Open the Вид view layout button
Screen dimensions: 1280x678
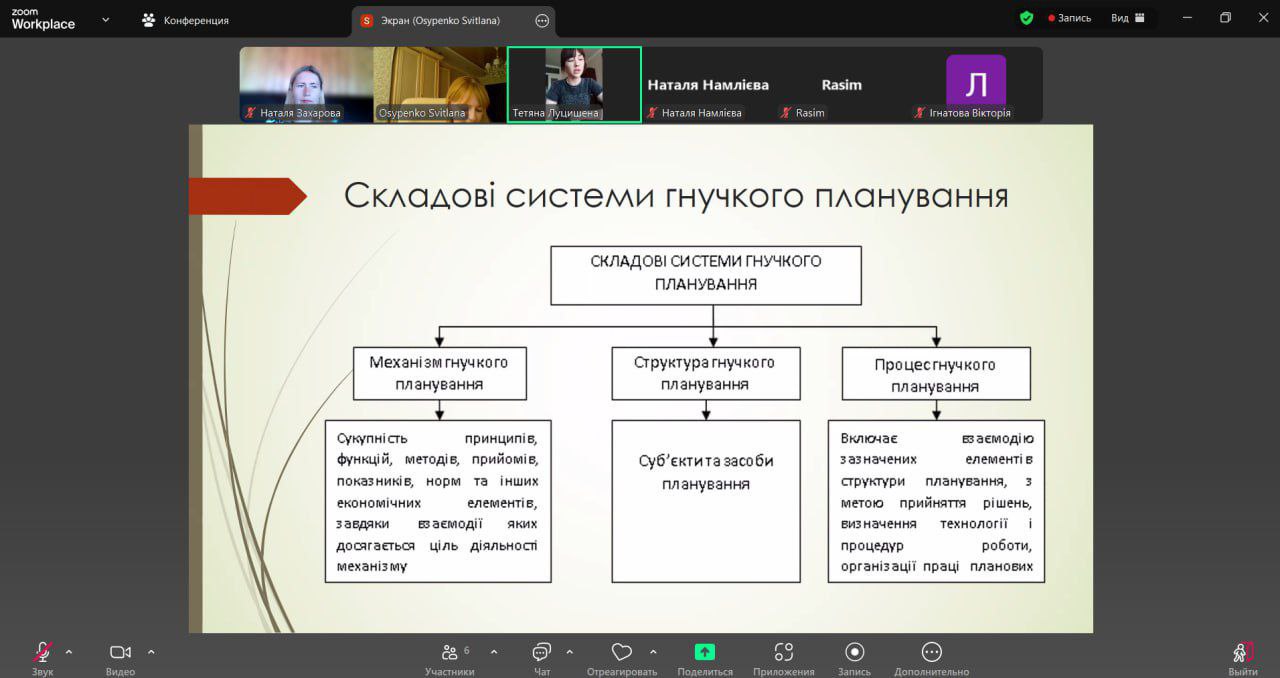click(x=1126, y=18)
